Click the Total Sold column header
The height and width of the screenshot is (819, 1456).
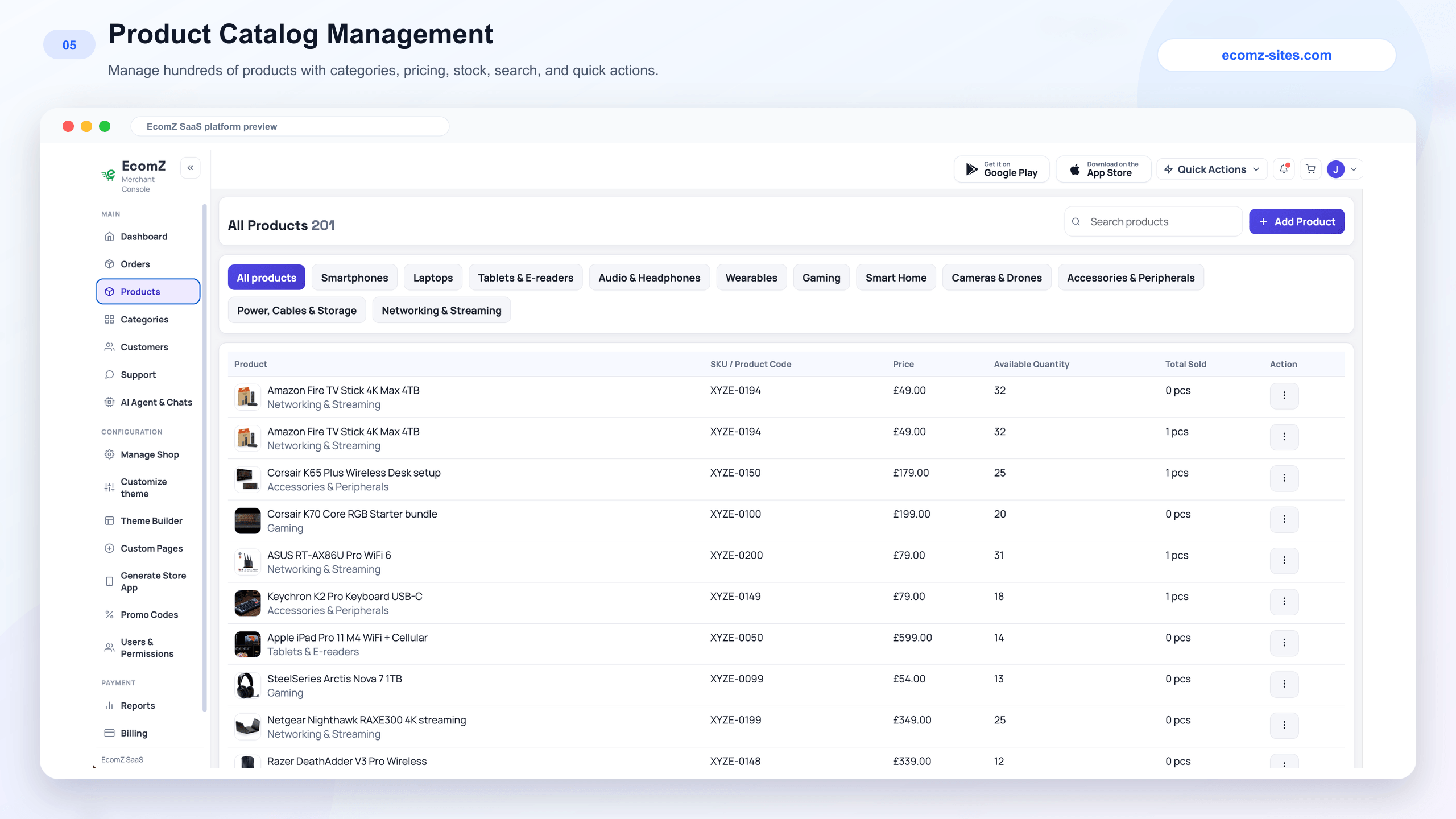(x=1186, y=364)
